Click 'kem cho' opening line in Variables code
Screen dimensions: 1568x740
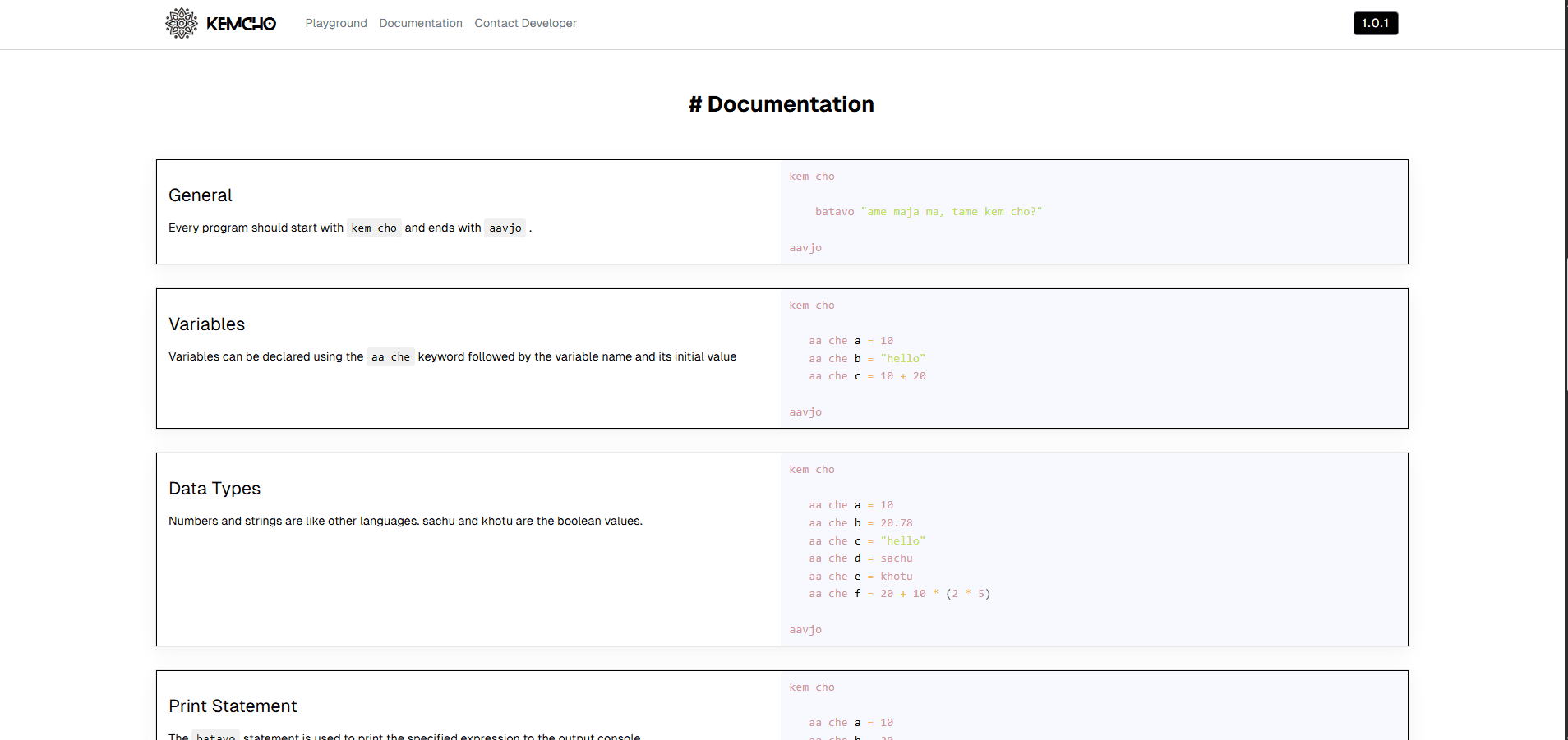coord(812,306)
